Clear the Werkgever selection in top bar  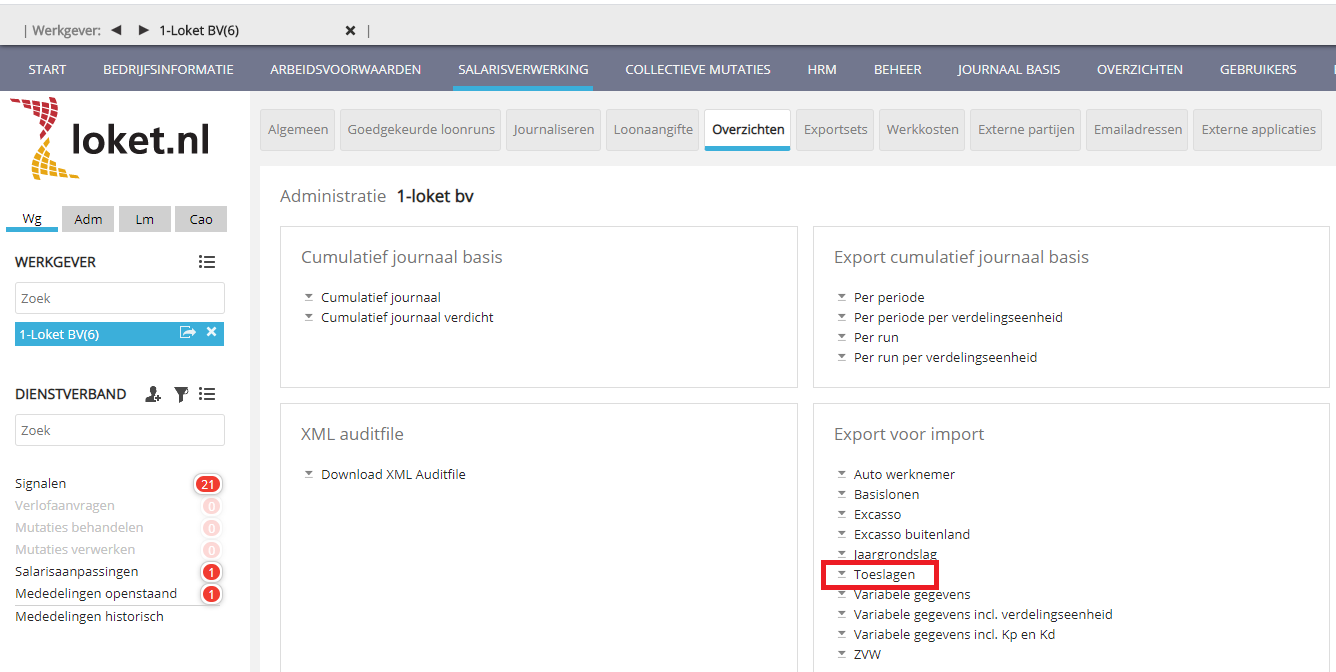pyautogui.click(x=350, y=30)
